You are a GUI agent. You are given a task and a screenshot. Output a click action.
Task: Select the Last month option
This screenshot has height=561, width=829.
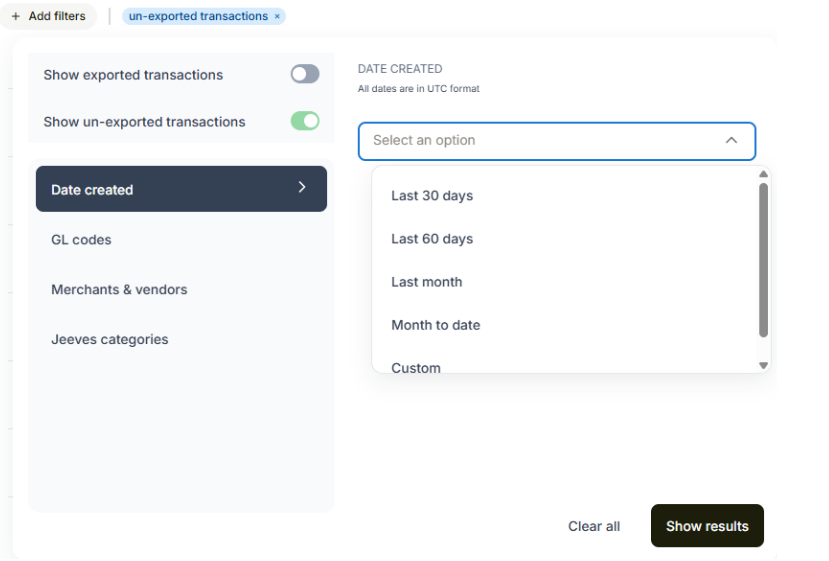(x=427, y=282)
